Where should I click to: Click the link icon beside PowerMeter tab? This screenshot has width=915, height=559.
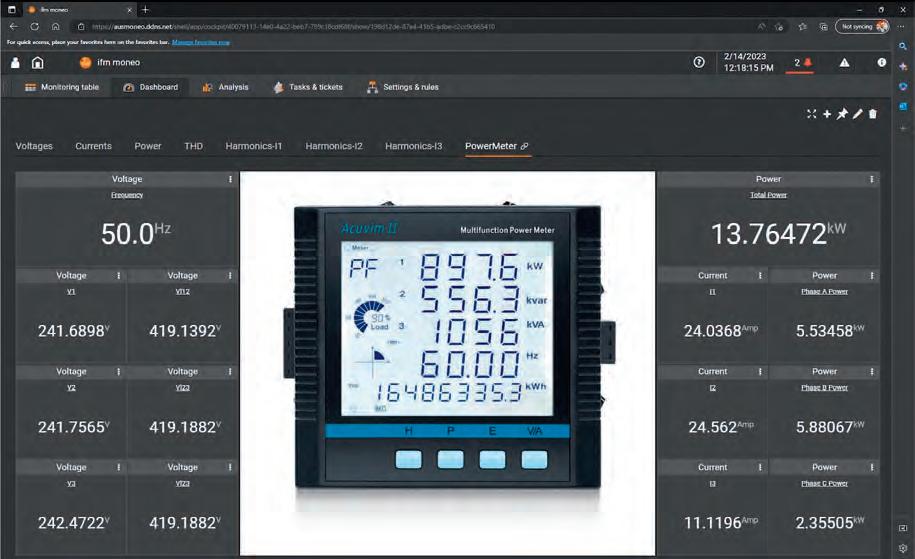point(524,146)
